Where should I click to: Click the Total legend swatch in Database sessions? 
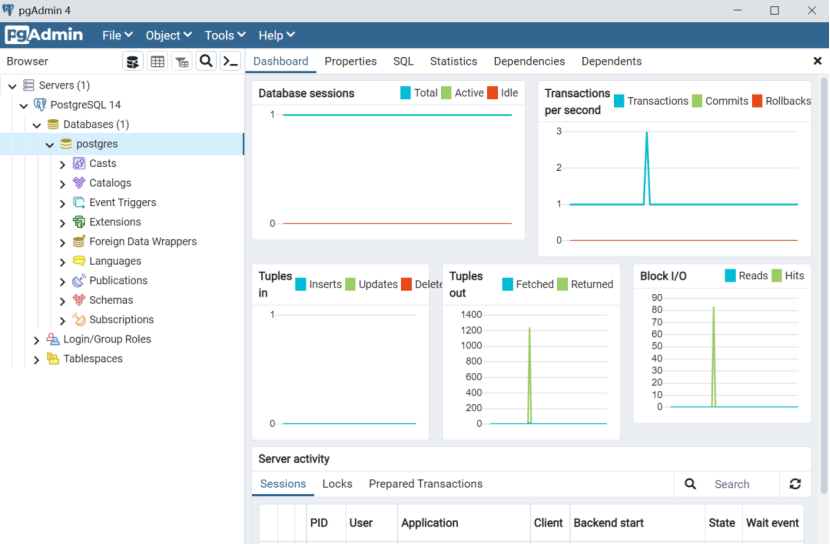click(405, 93)
